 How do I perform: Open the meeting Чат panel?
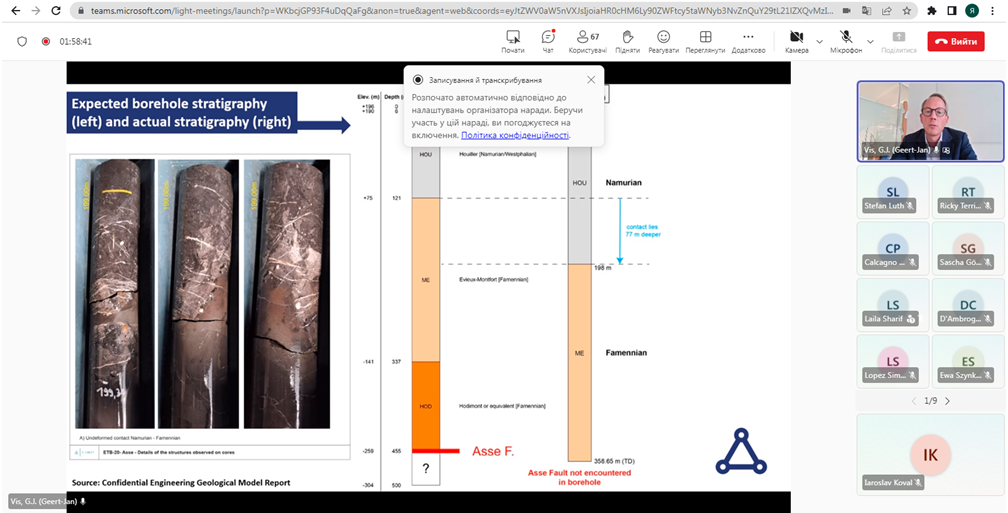click(x=548, y=41)
